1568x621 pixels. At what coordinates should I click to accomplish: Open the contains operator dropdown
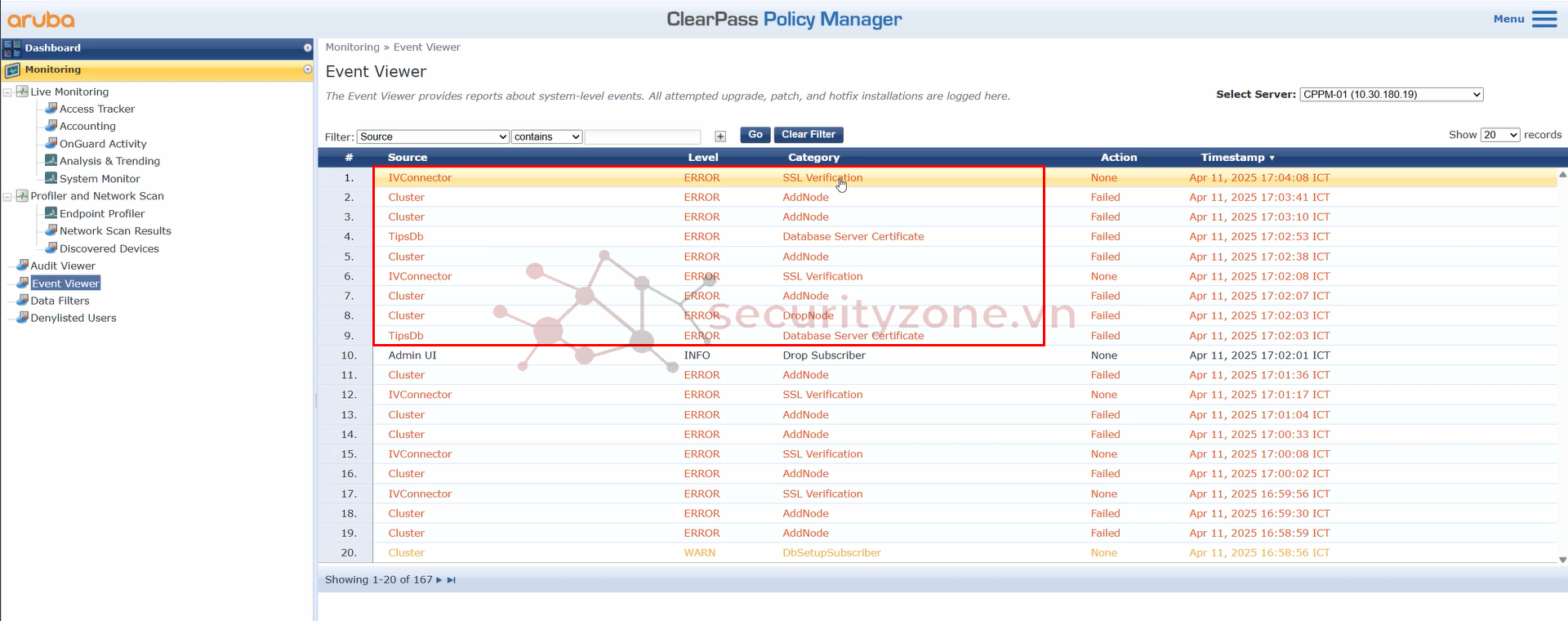click(x=546, y=136)
